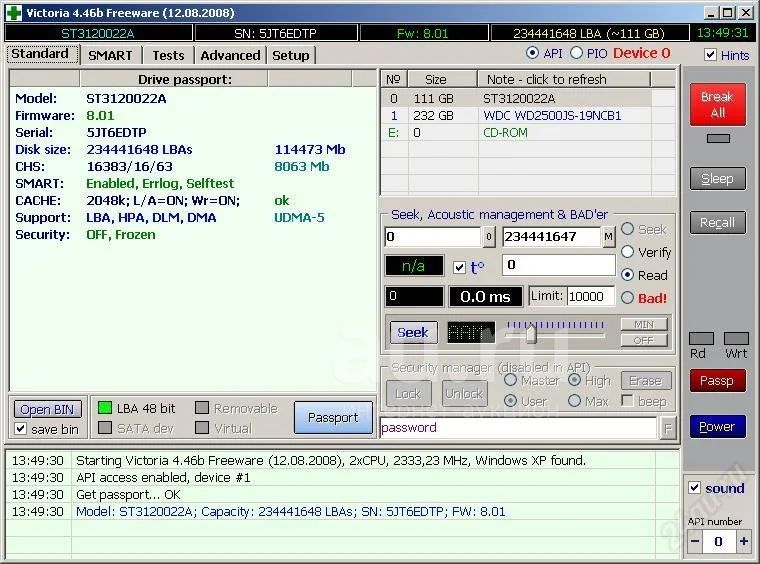Select the API access radio button

point(532,53)
